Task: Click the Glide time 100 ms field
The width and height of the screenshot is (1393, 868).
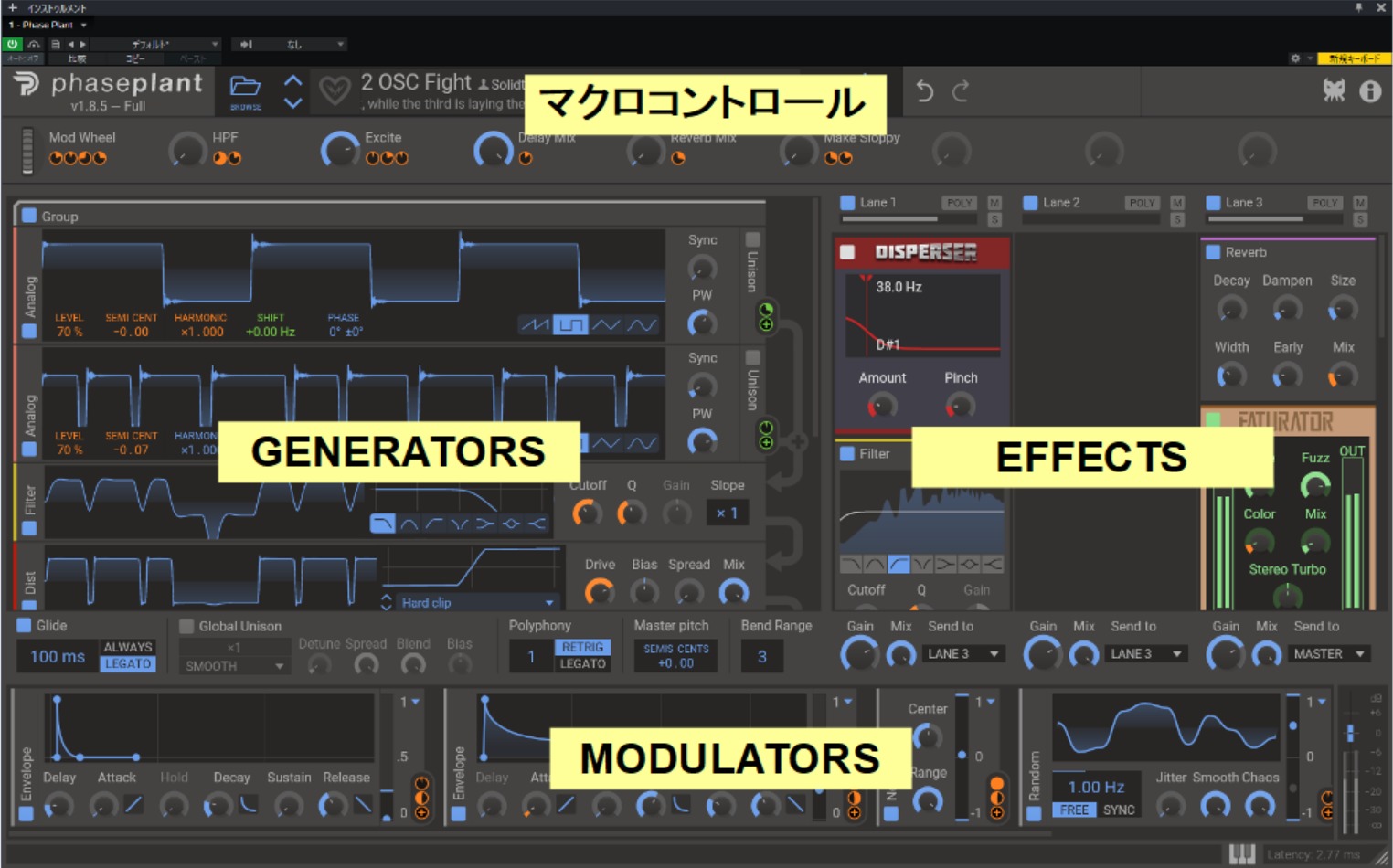Action: [x=57, y=656]
